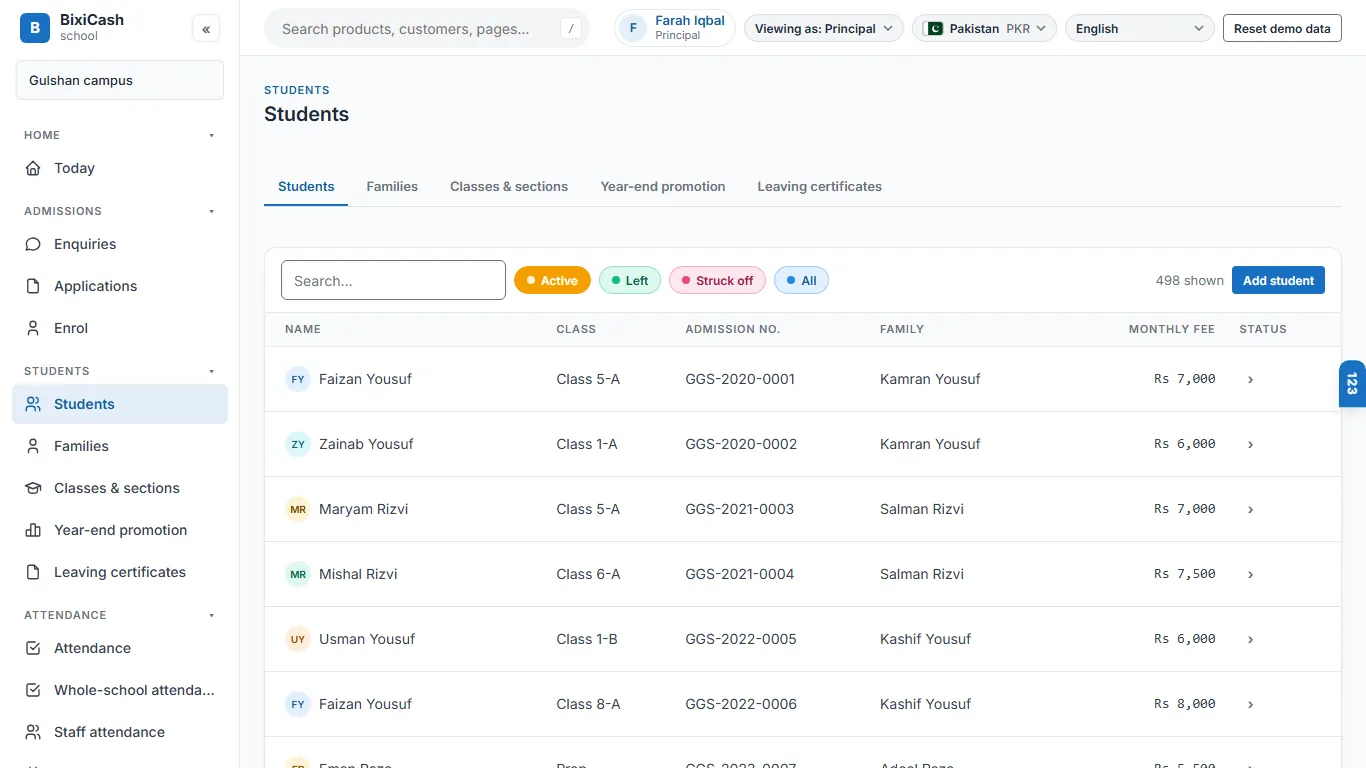The image size is (1366, 768).
Task: Click student name Maryam Rizvi
Action: click(x=363, y=509)
